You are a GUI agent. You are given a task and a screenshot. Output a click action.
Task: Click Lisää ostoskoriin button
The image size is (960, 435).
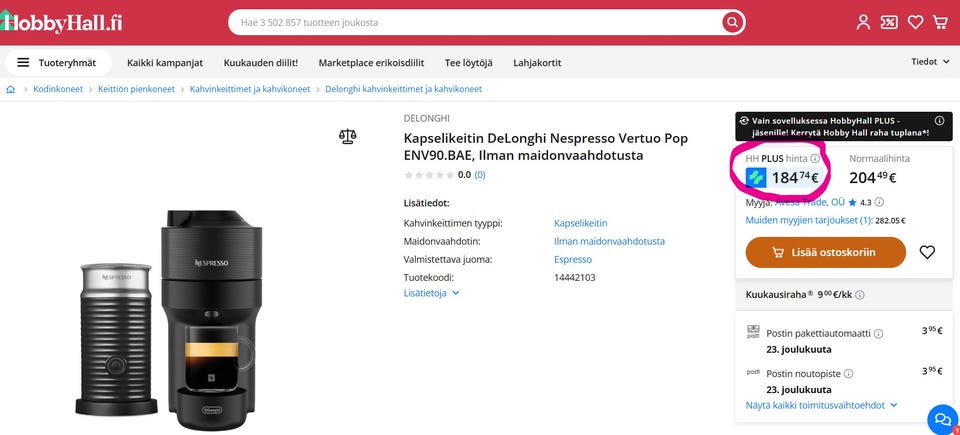click(825, 252)
